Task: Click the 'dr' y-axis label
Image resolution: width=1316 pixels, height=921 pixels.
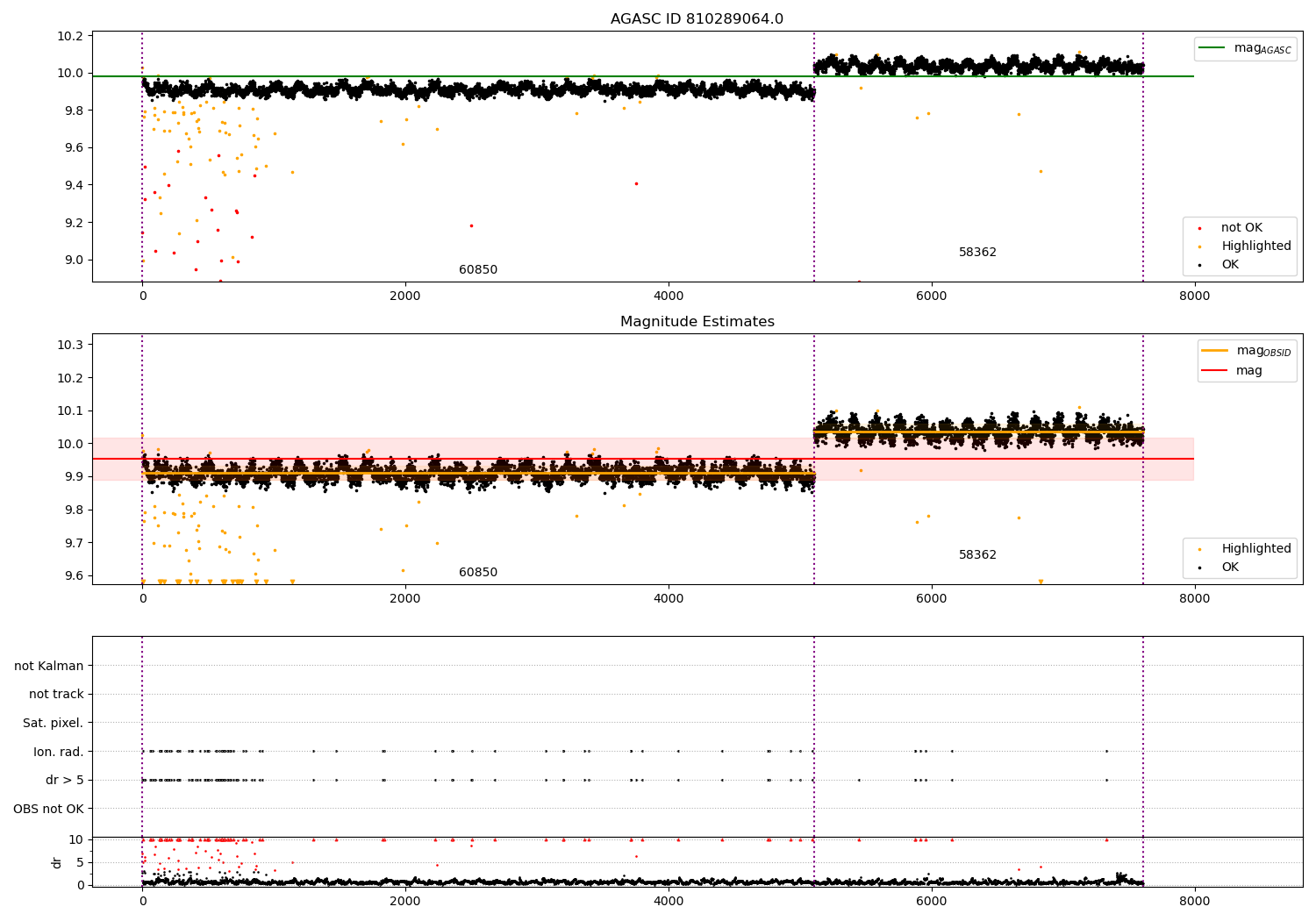Action: [x=57, y=862]
